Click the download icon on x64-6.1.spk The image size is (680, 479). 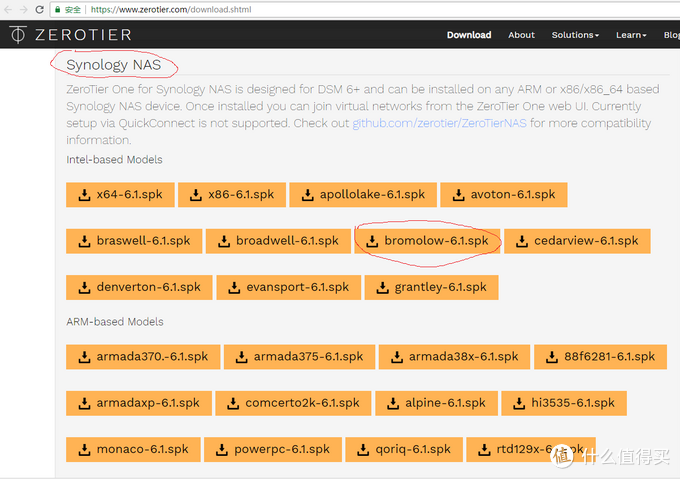tap(83, 194)
